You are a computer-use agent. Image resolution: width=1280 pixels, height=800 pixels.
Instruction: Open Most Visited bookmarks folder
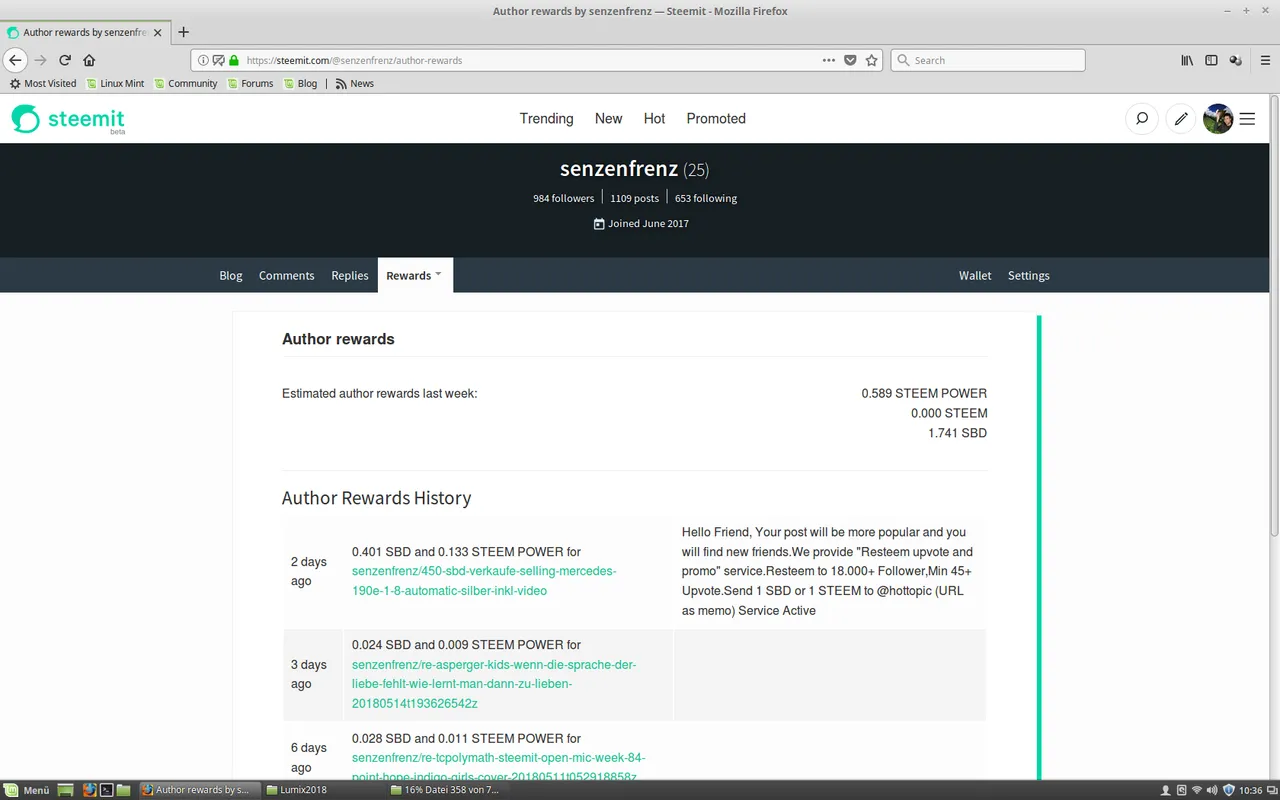coord(43,83)
